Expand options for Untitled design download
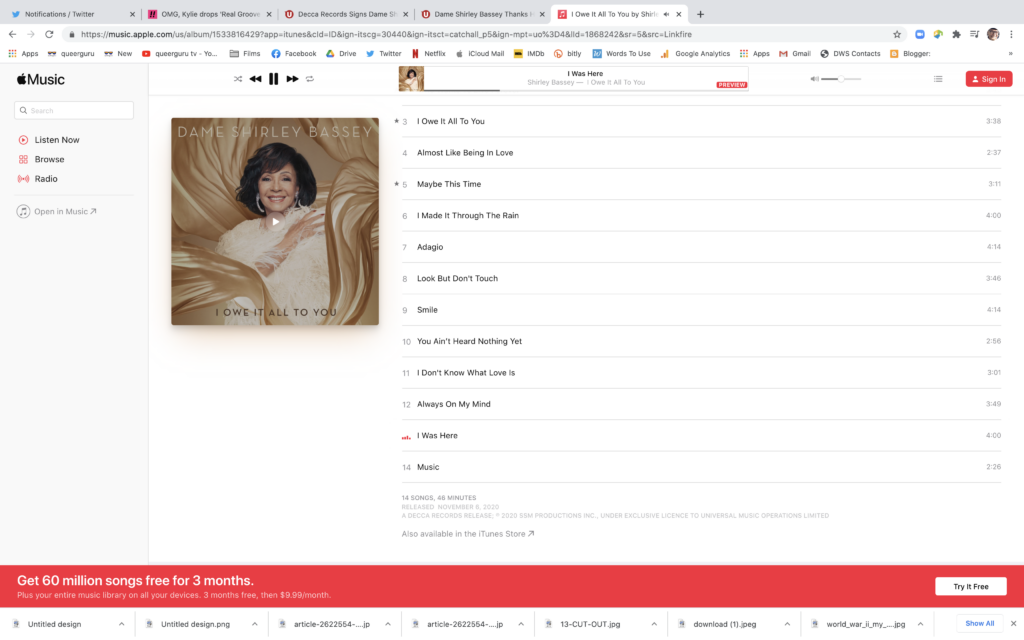1024x640 pixels. tap(121, 624)
